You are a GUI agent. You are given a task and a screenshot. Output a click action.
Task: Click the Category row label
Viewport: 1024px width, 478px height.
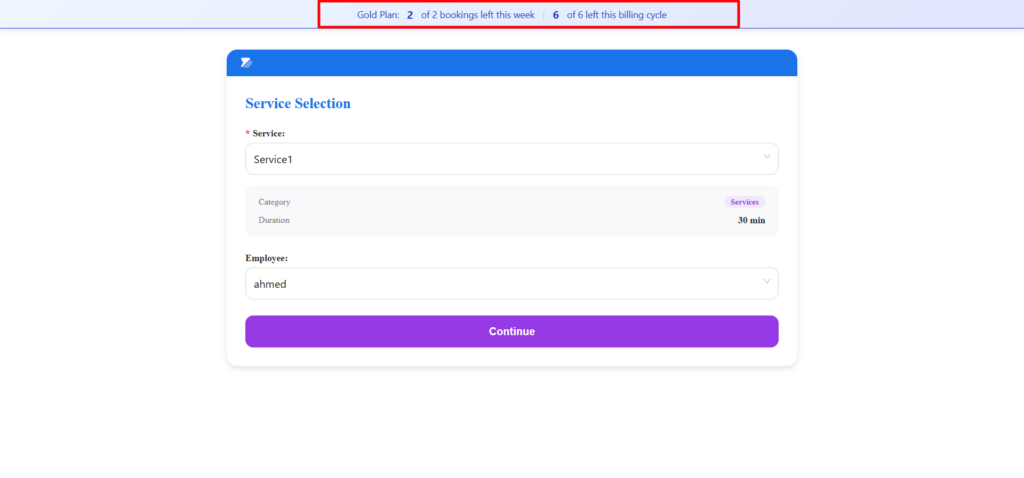[274, 202]
